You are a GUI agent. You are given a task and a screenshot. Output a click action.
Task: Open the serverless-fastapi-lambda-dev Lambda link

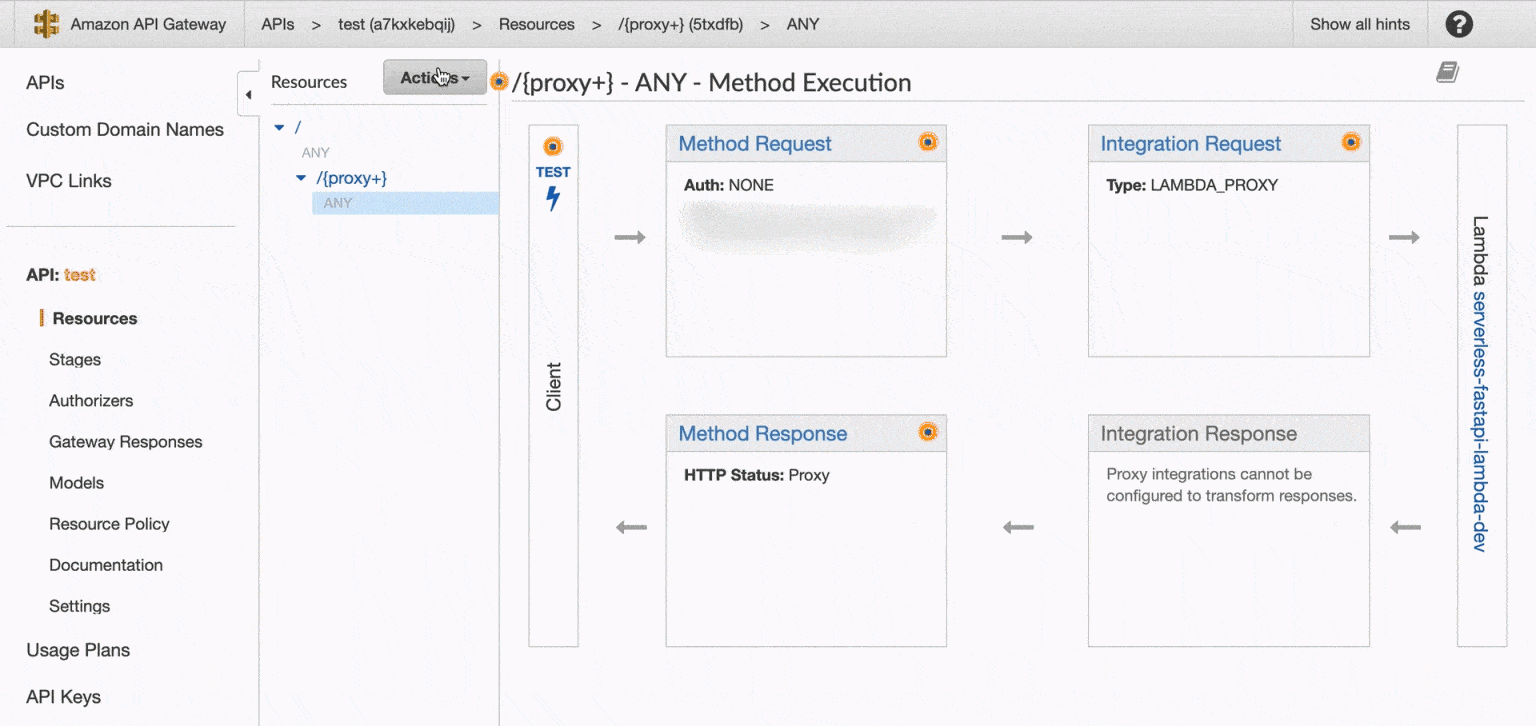click(1481, 422)
